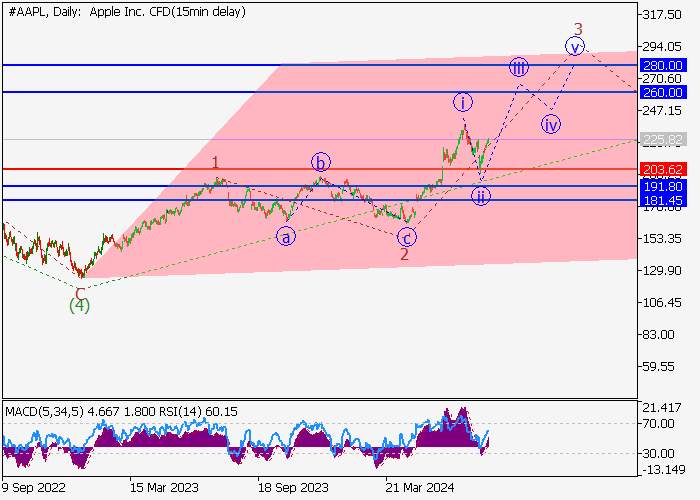Click the green (4) wave label

pyautogui.click(x=79, y=306)
